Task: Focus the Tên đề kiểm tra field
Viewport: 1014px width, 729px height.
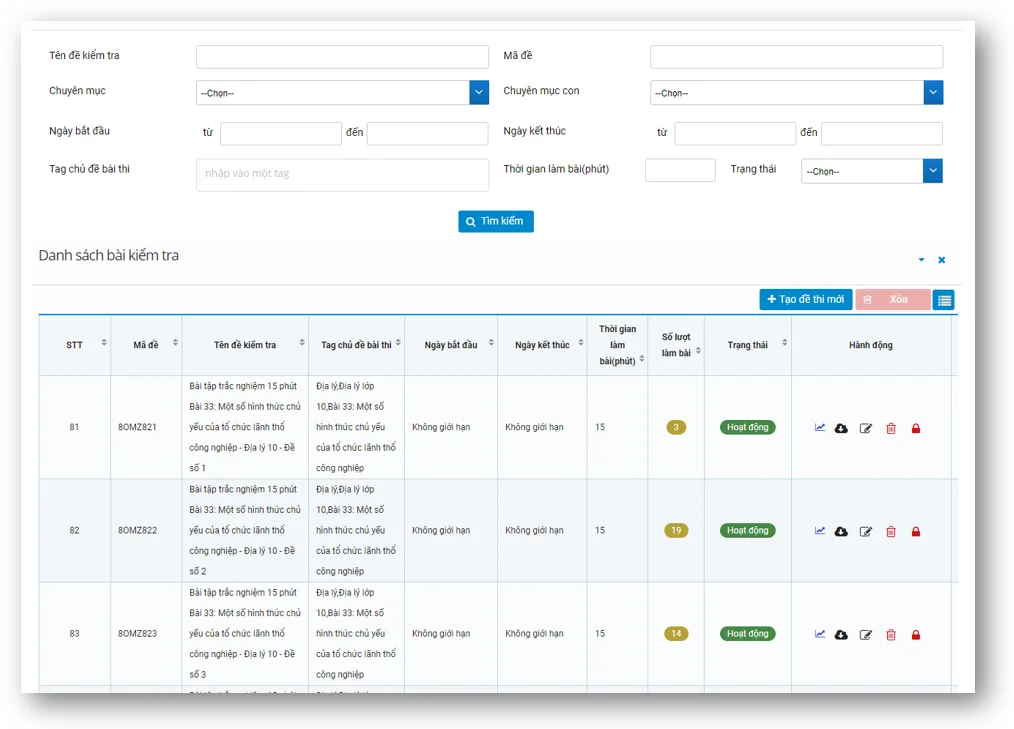Action: tap(342, 57)
